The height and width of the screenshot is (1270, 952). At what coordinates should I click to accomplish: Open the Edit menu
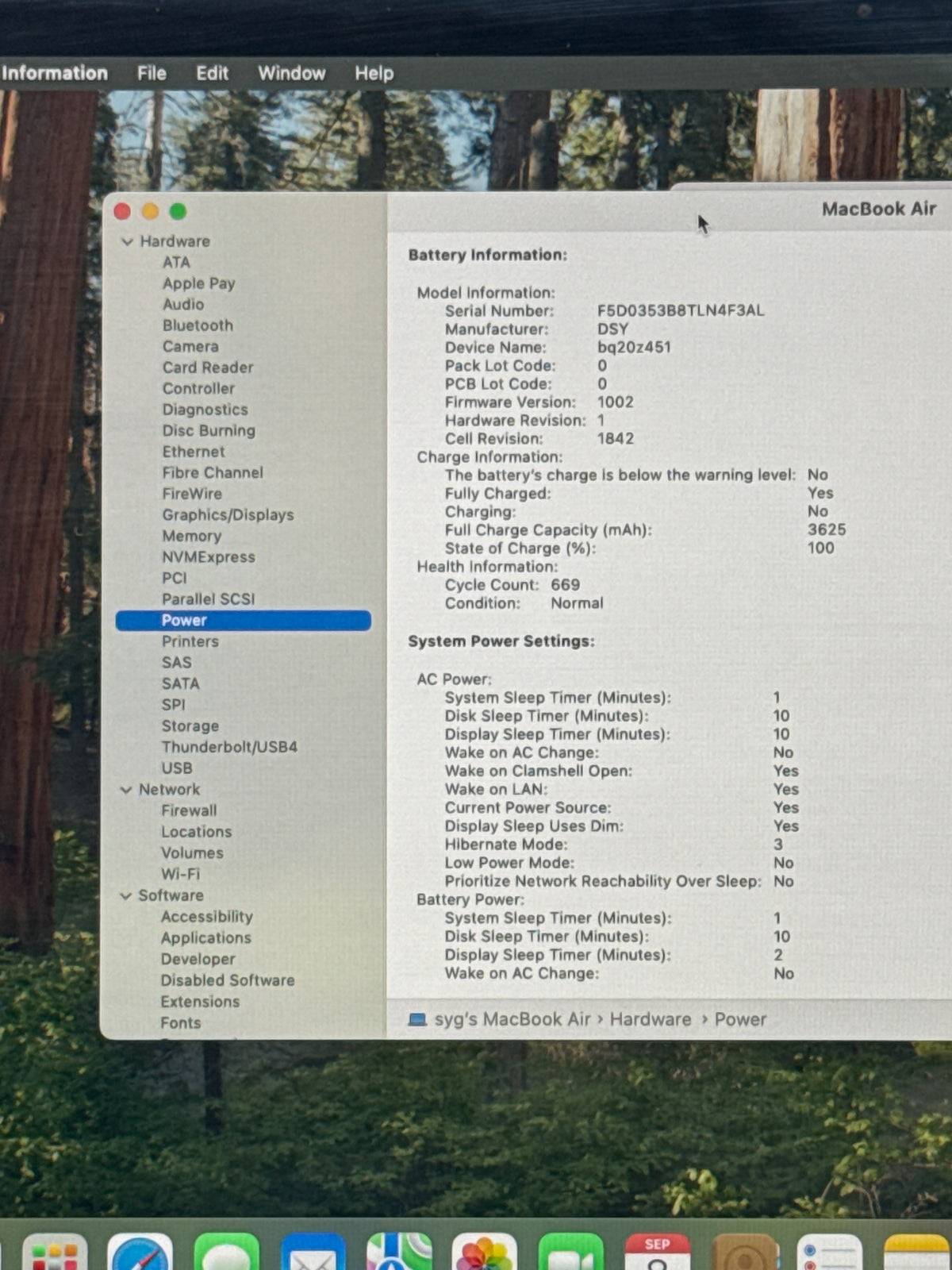213,73
